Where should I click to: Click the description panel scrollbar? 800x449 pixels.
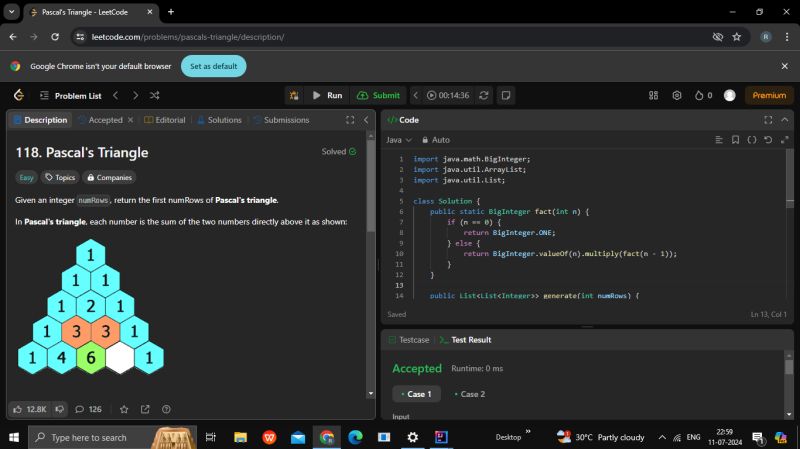click(x=371, y=184)
